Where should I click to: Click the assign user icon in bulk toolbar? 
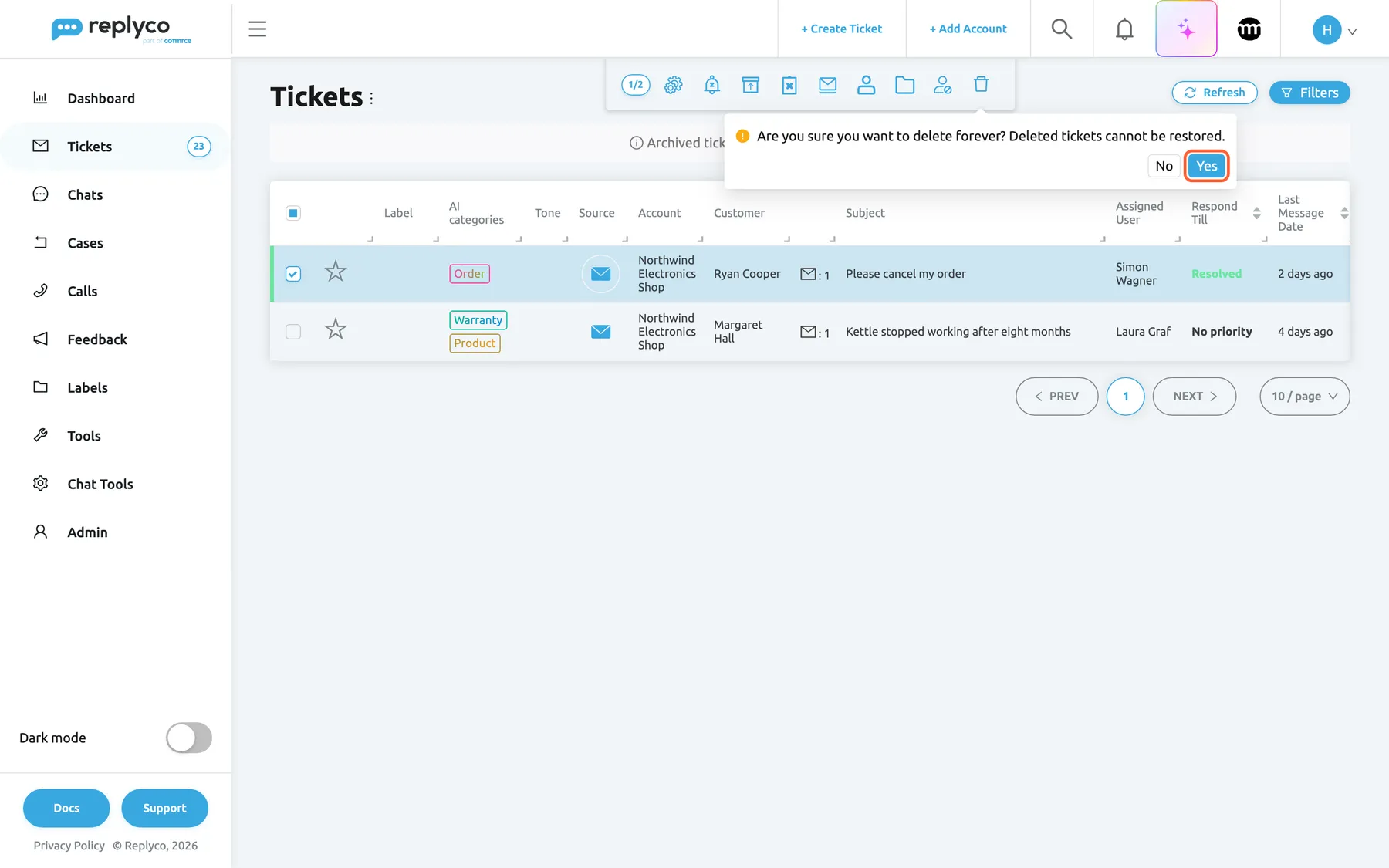click(867, 85)
